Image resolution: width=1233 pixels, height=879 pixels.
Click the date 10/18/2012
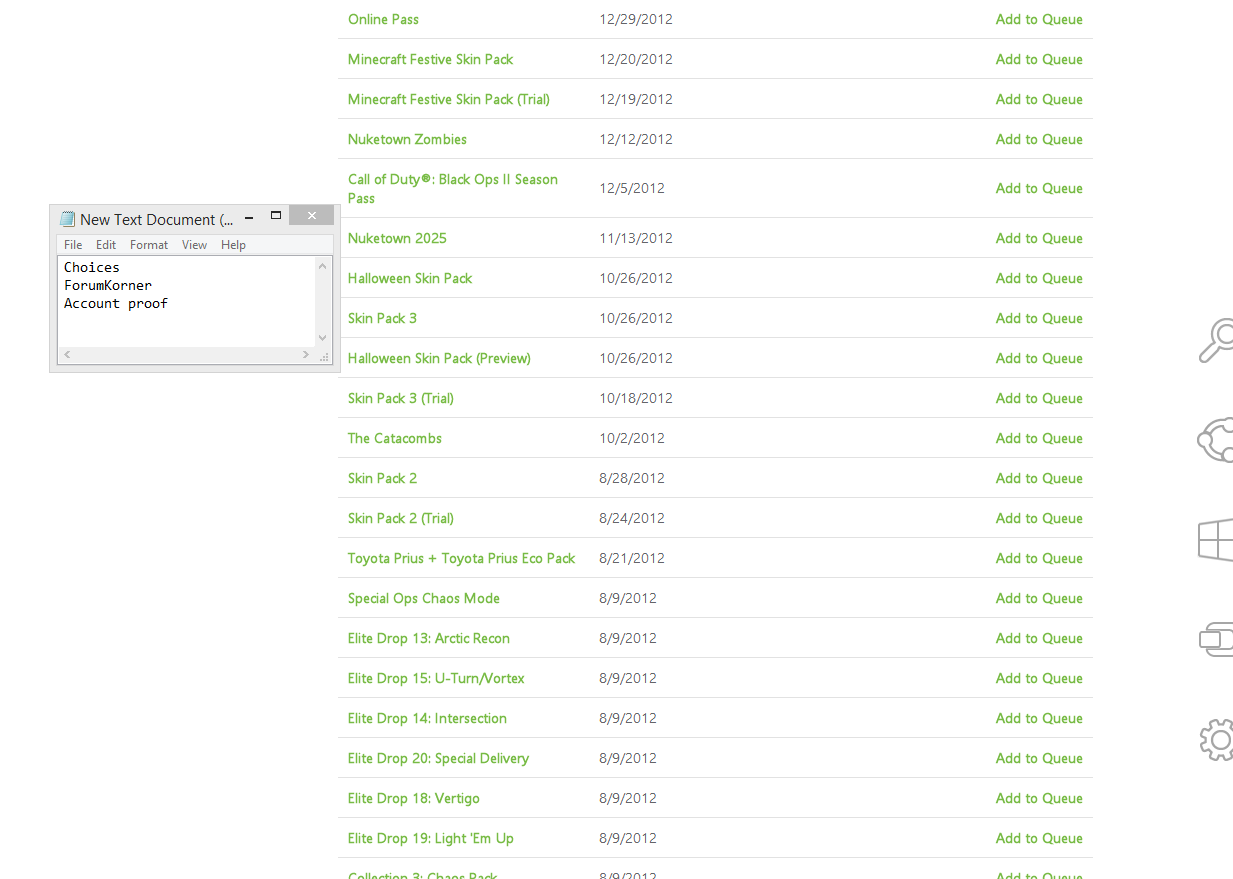coord(636,398)
